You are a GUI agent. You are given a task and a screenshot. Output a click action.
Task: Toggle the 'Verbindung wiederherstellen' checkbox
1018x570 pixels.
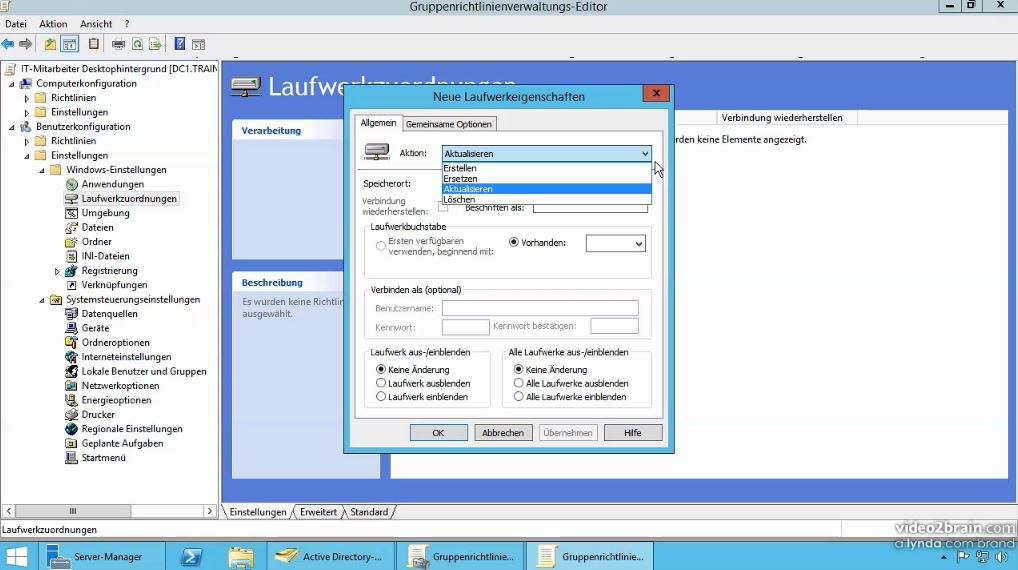pos(443,208)
